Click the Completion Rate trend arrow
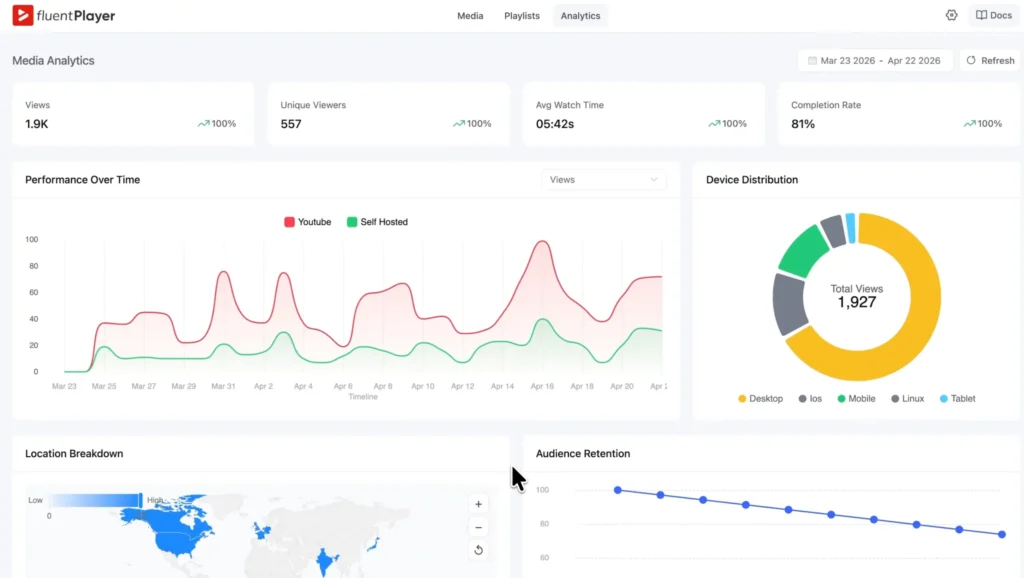 pyautogui.click(x=970, y=123)
